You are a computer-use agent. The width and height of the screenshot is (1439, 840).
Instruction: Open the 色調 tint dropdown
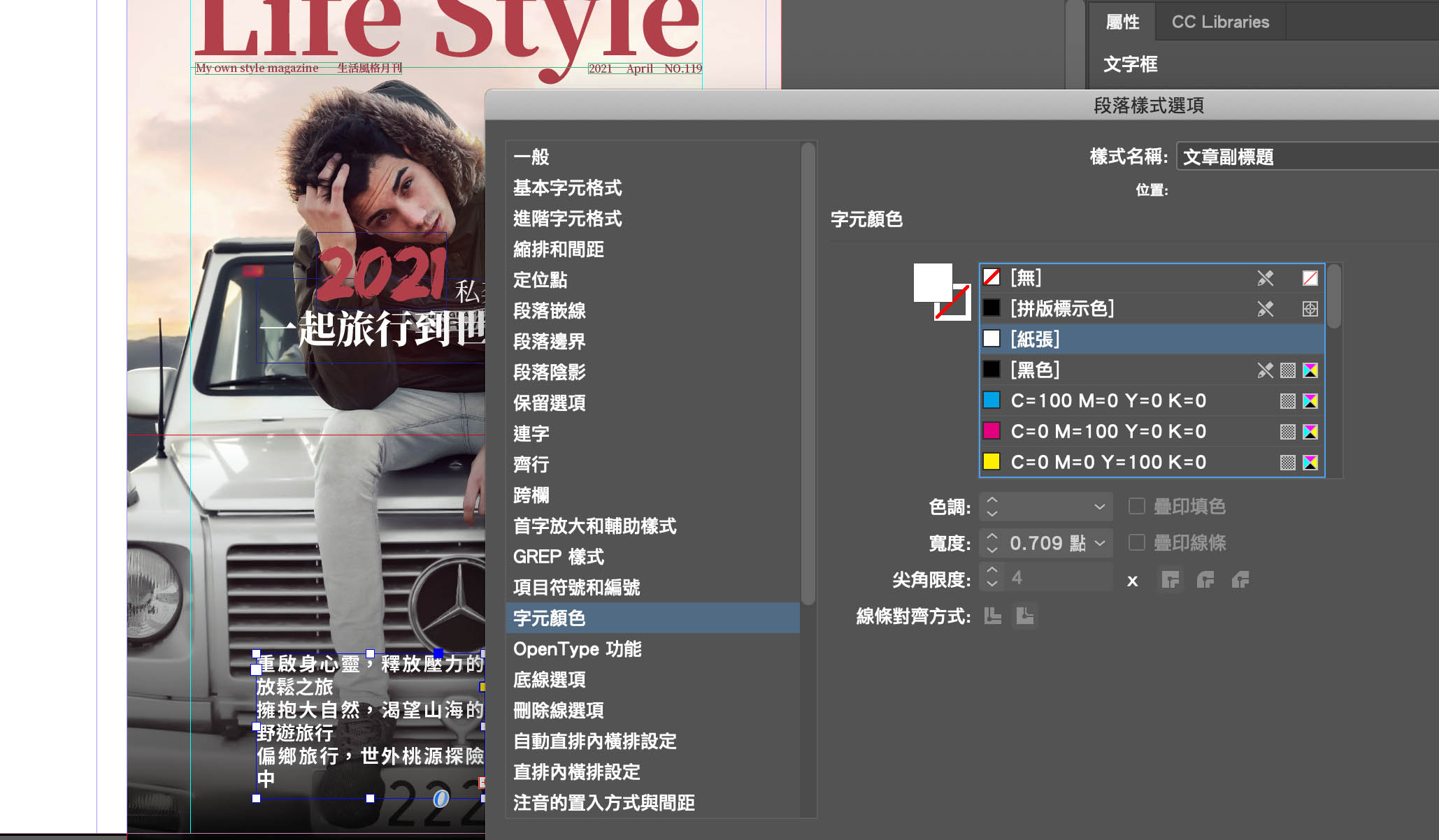(x=1099, y=507)
